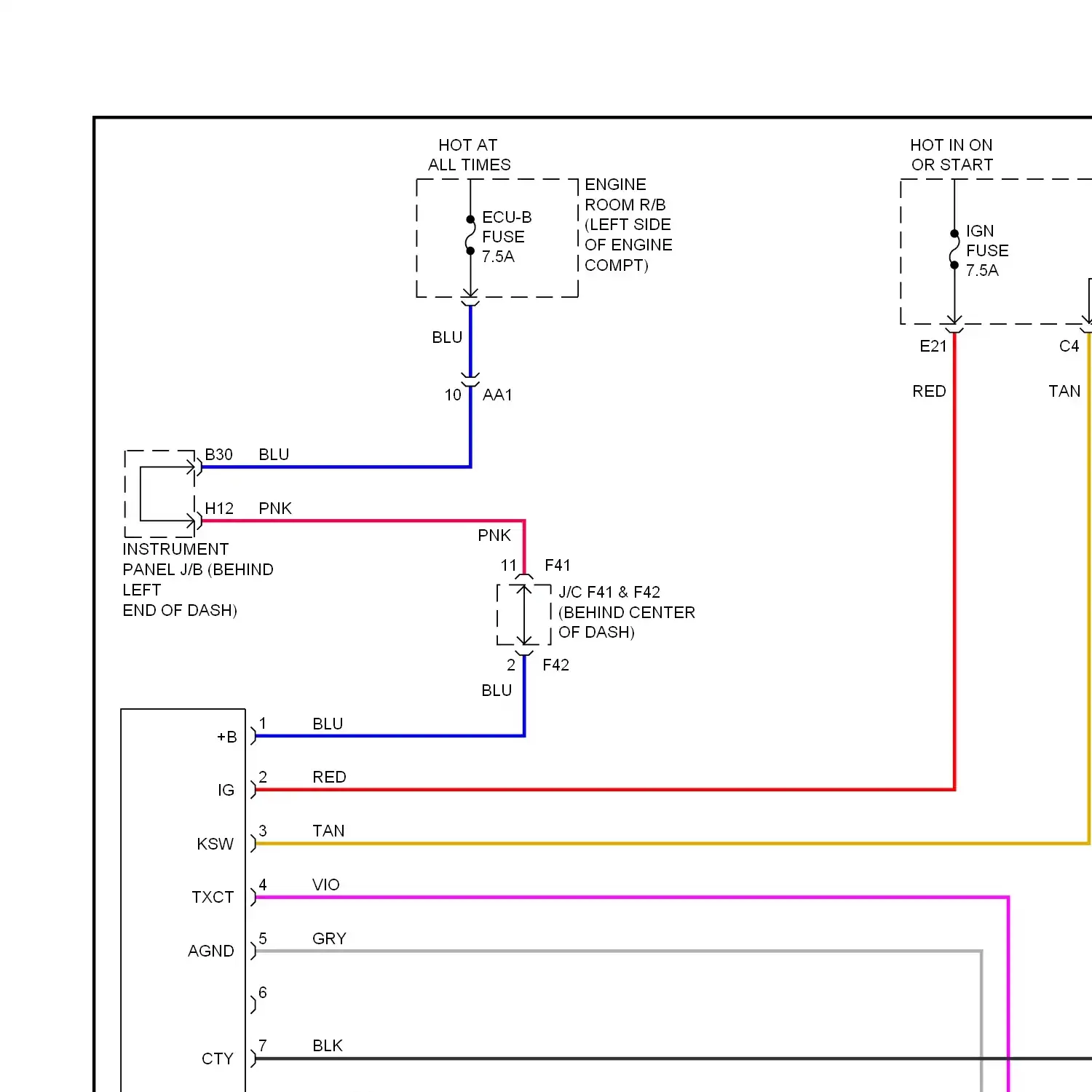Click BLU wire label next to B30
The image size is (1092, 1092).
coord(274,455)
